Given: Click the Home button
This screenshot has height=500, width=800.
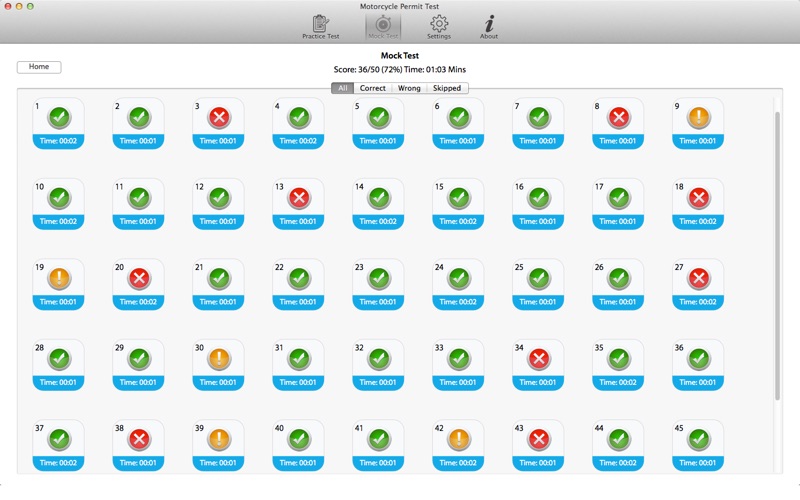Looking at the screenshot, I should click(x=39, y=67).
